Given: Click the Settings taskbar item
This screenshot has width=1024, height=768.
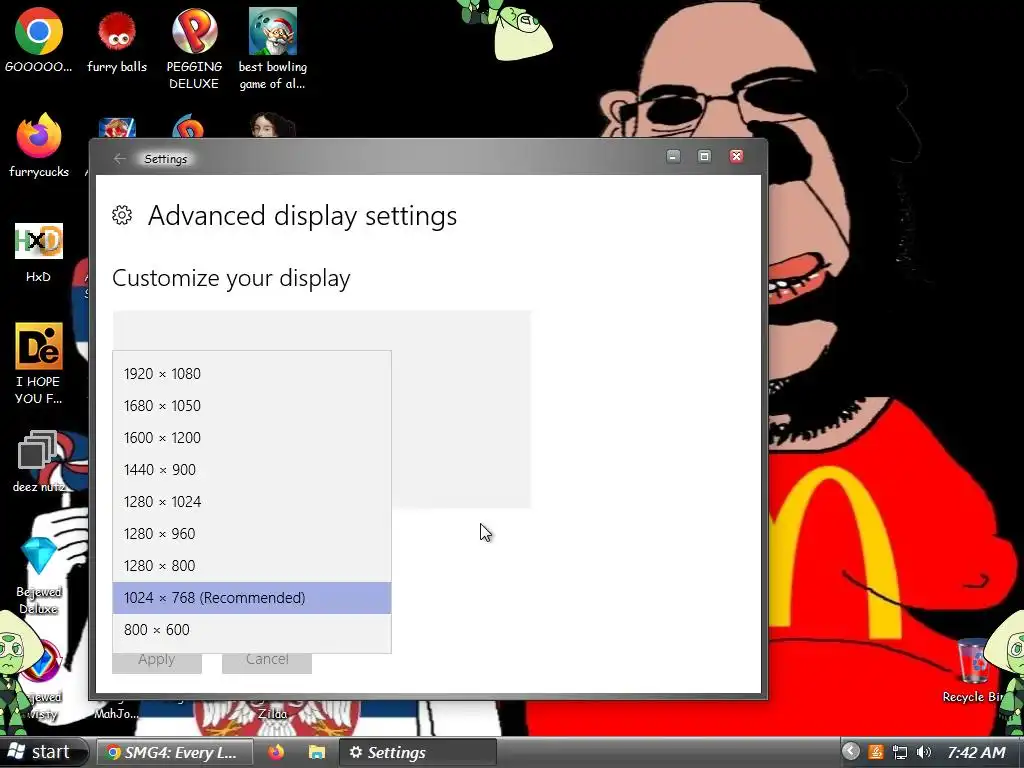Looking at the screenshot, I should click(x=418, y=752).
